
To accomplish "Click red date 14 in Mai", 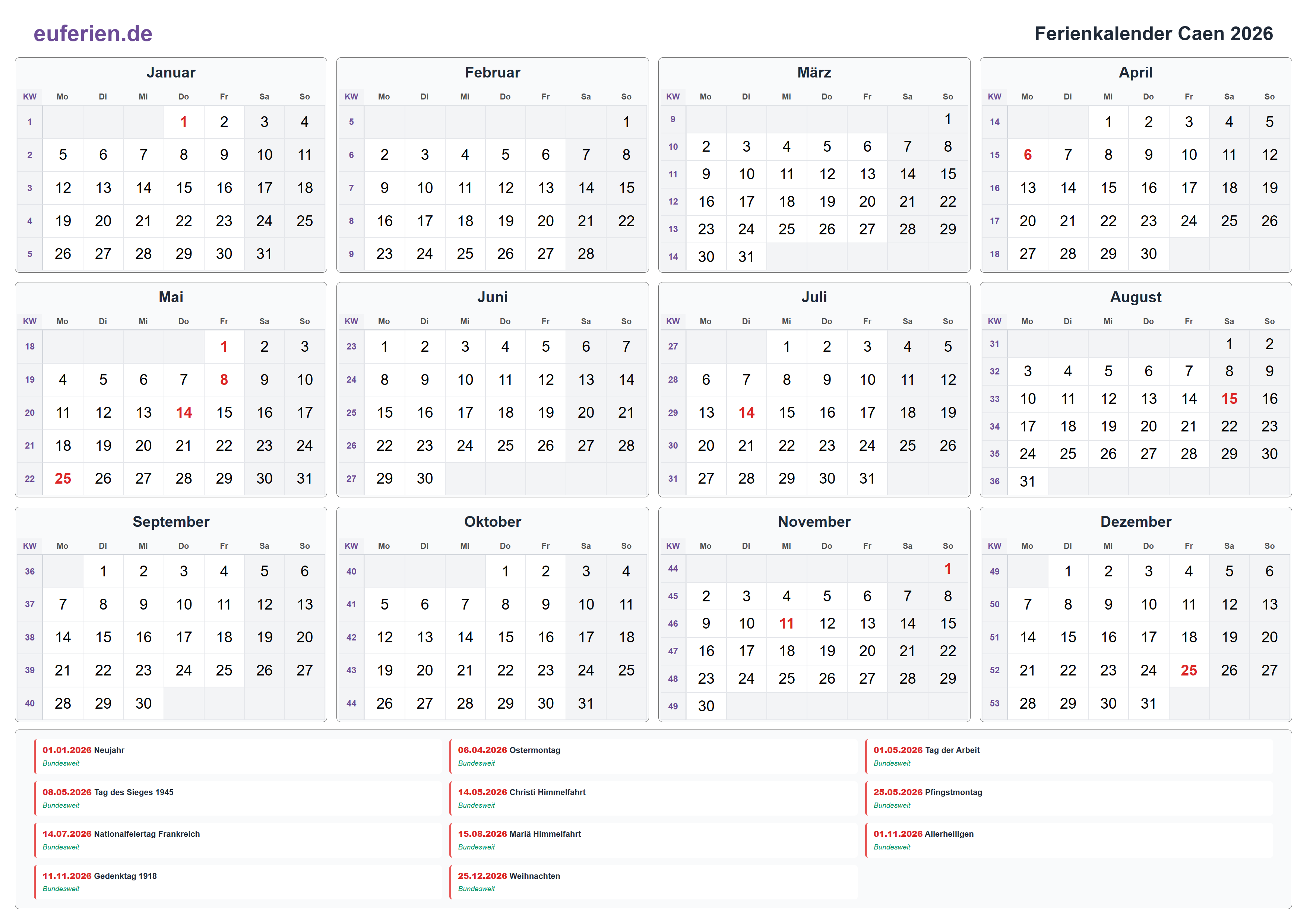I will click(183, 413).
